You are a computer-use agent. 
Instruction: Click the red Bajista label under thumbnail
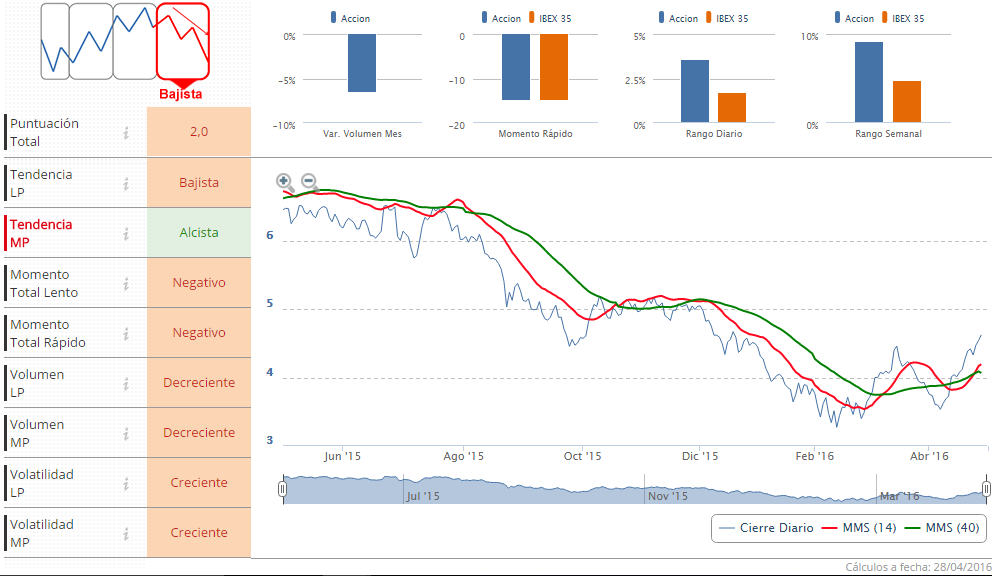(181, 94)
